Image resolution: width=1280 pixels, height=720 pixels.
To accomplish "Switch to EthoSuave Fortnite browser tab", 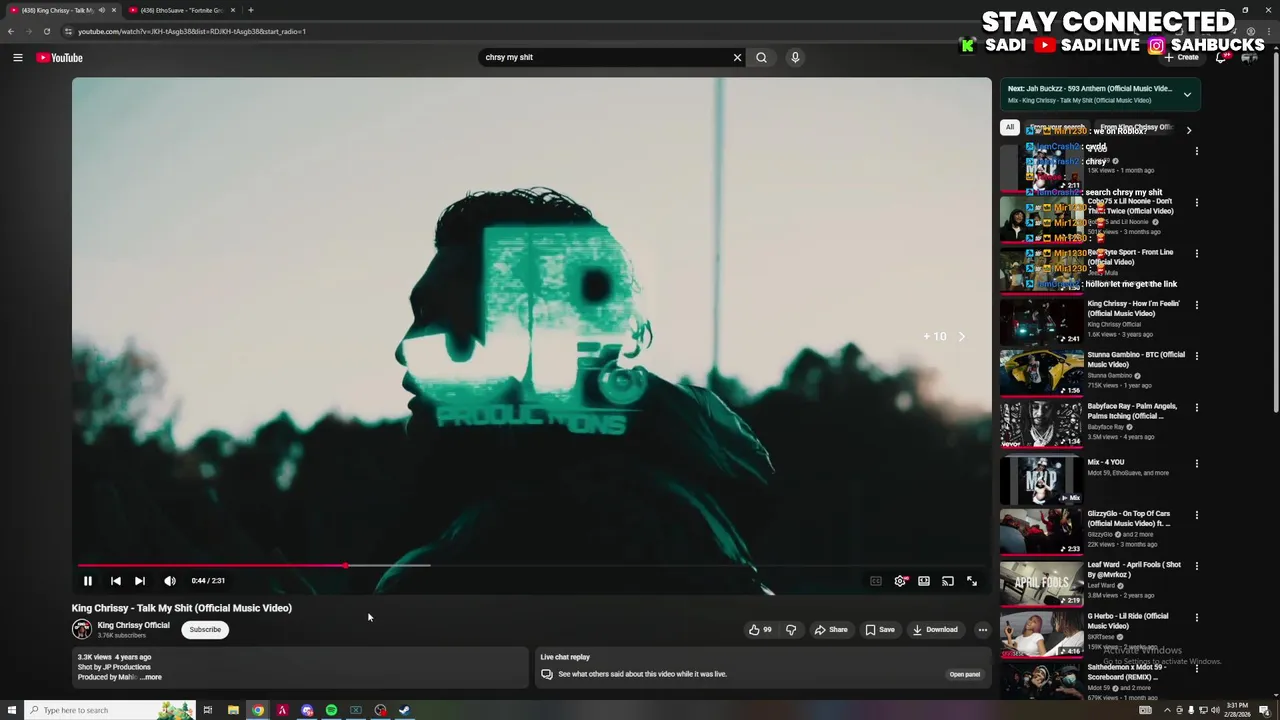I will [x=180, y=10].
